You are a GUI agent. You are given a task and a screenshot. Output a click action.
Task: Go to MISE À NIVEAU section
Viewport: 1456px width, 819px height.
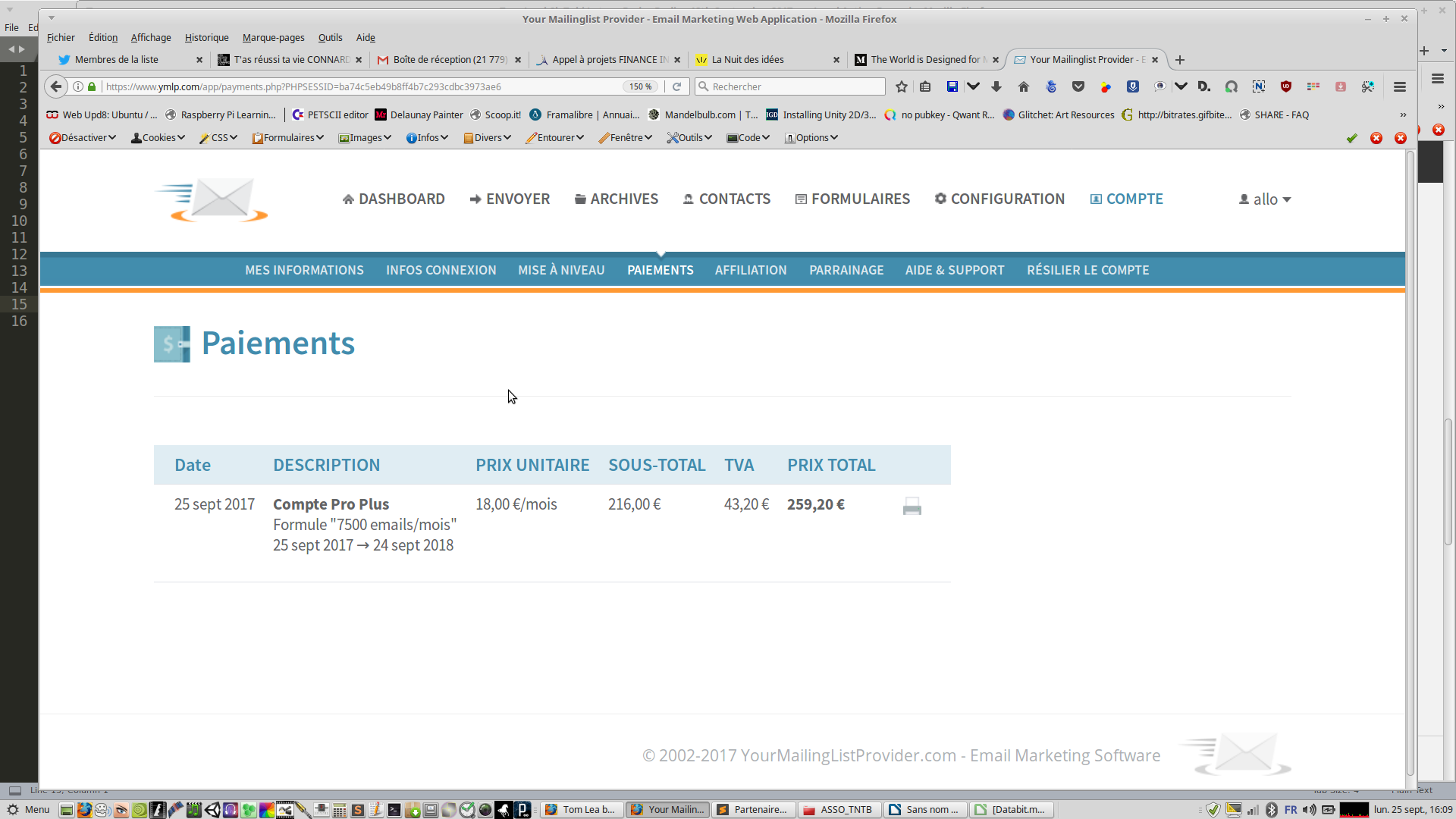(561, 270)
